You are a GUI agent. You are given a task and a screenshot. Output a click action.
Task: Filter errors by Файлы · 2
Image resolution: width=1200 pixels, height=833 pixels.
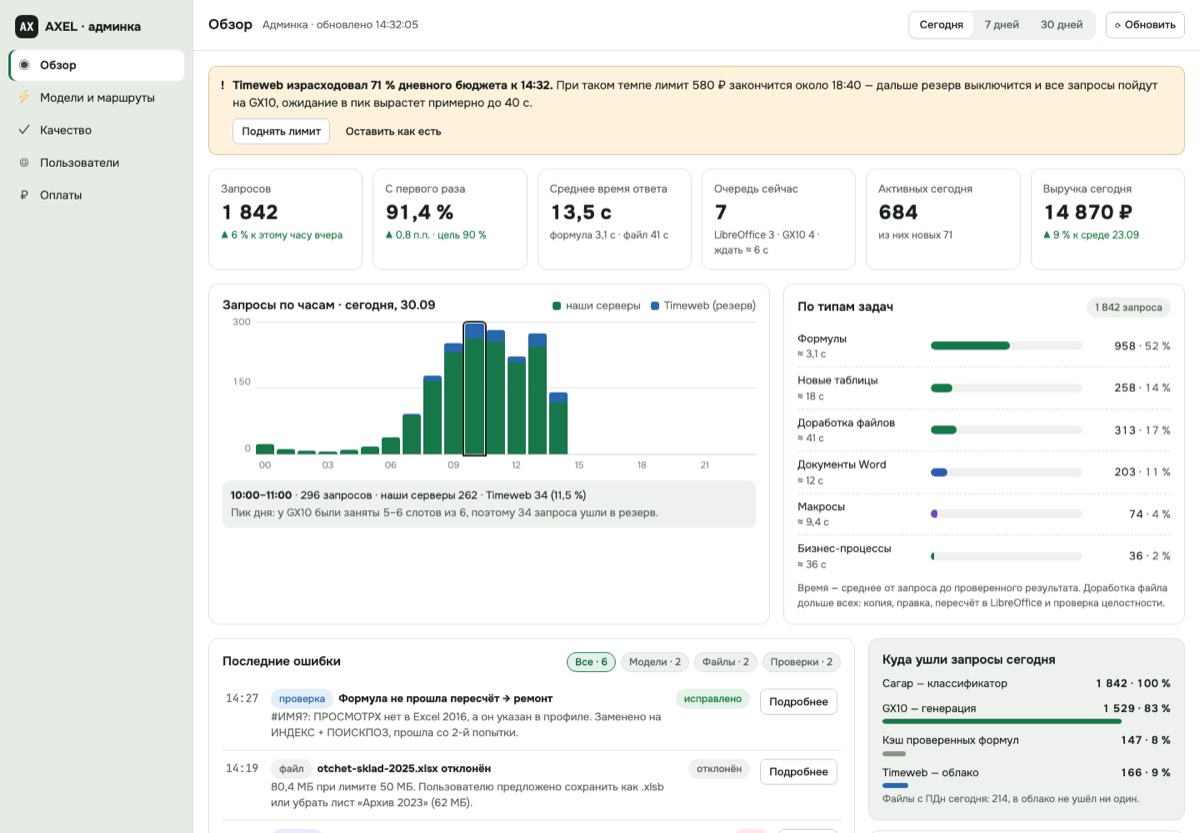coord(725,662)
